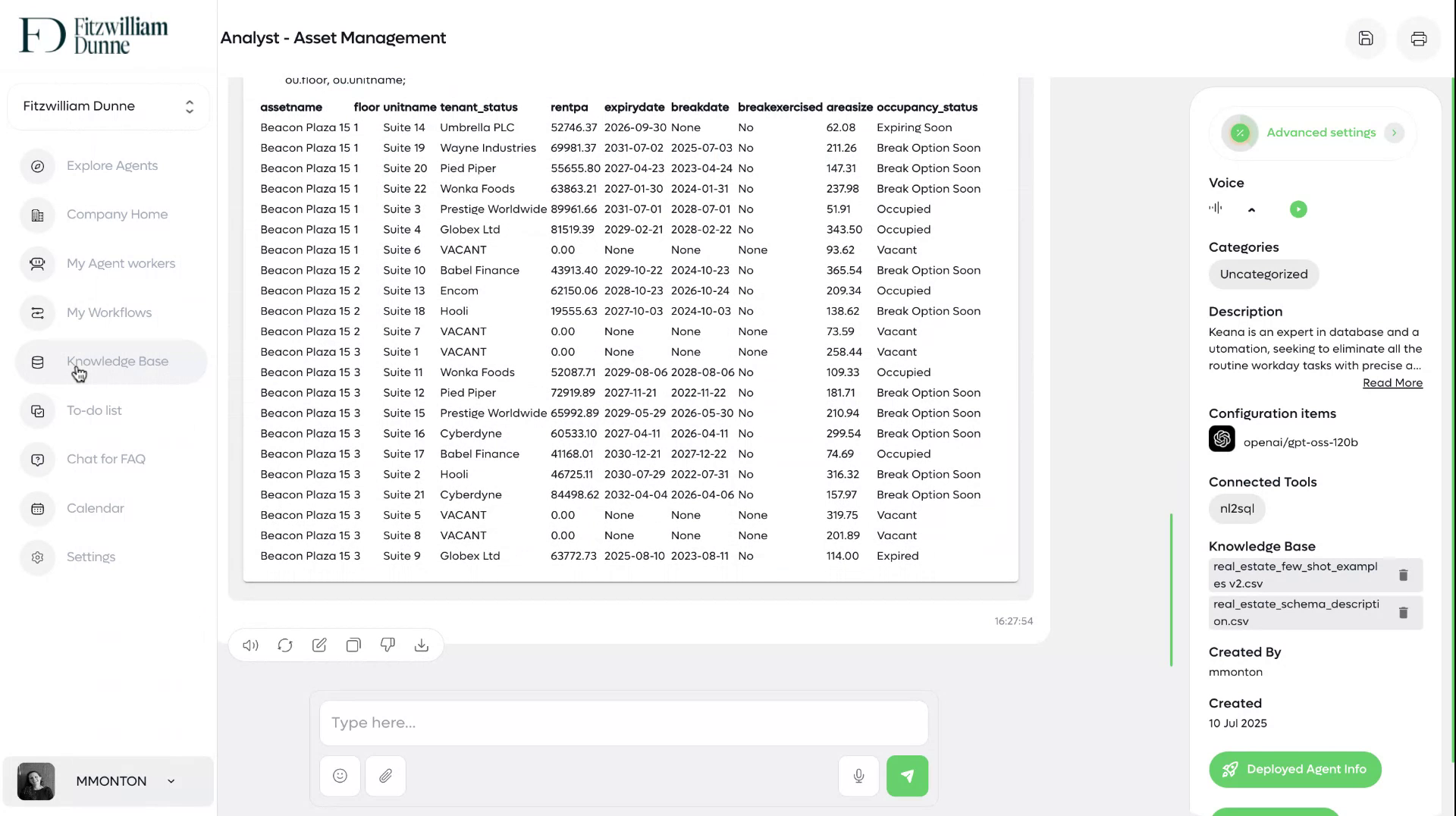
Task: Click the Settings label in sidebar
Action: [x=91, y=557]
